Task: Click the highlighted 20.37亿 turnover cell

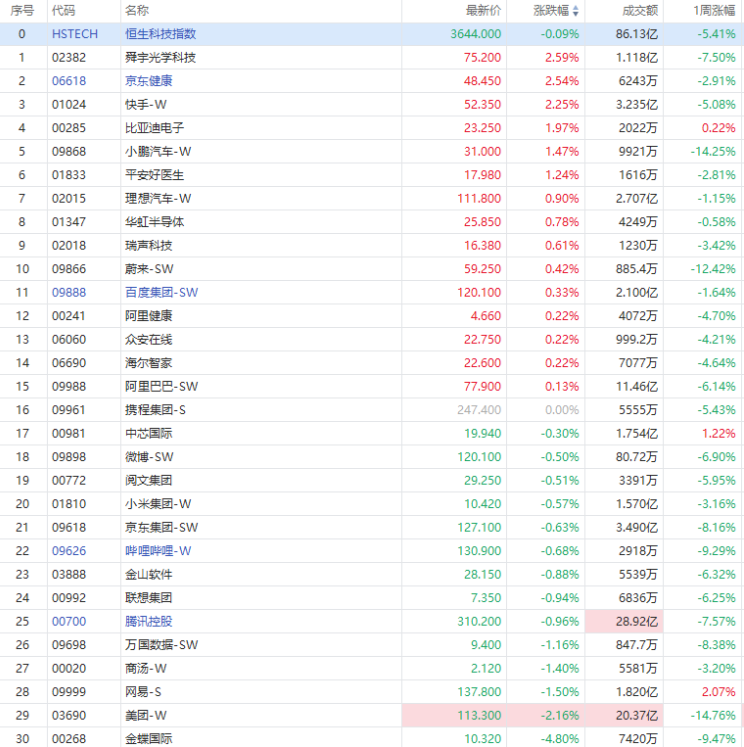Action: pos(624,716)
